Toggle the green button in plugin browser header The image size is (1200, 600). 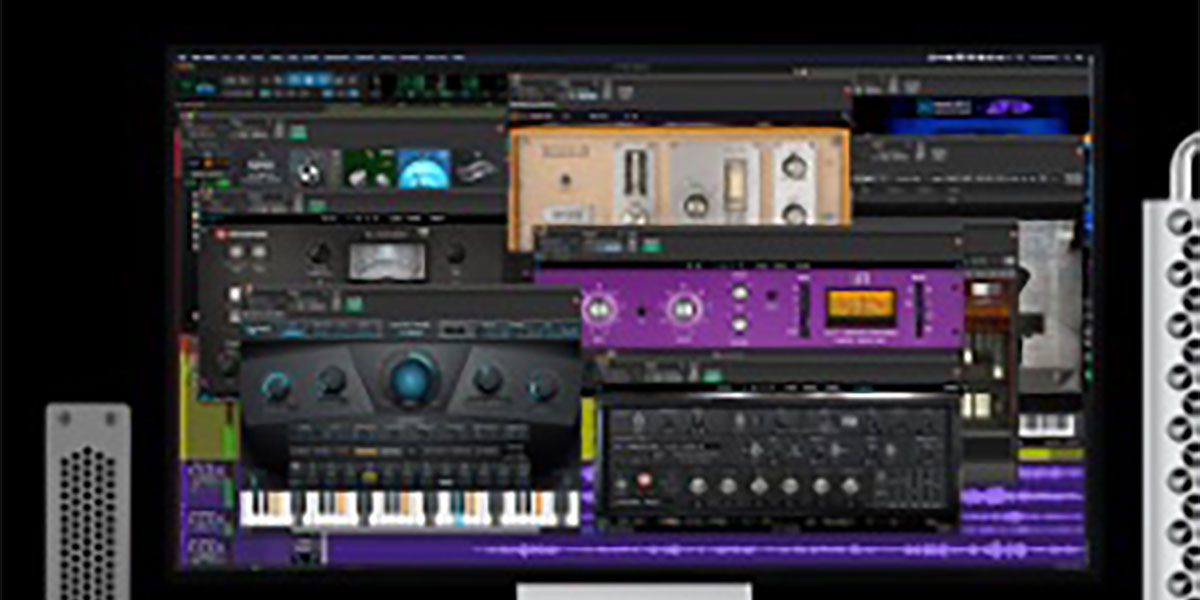[x=298, y=131]
